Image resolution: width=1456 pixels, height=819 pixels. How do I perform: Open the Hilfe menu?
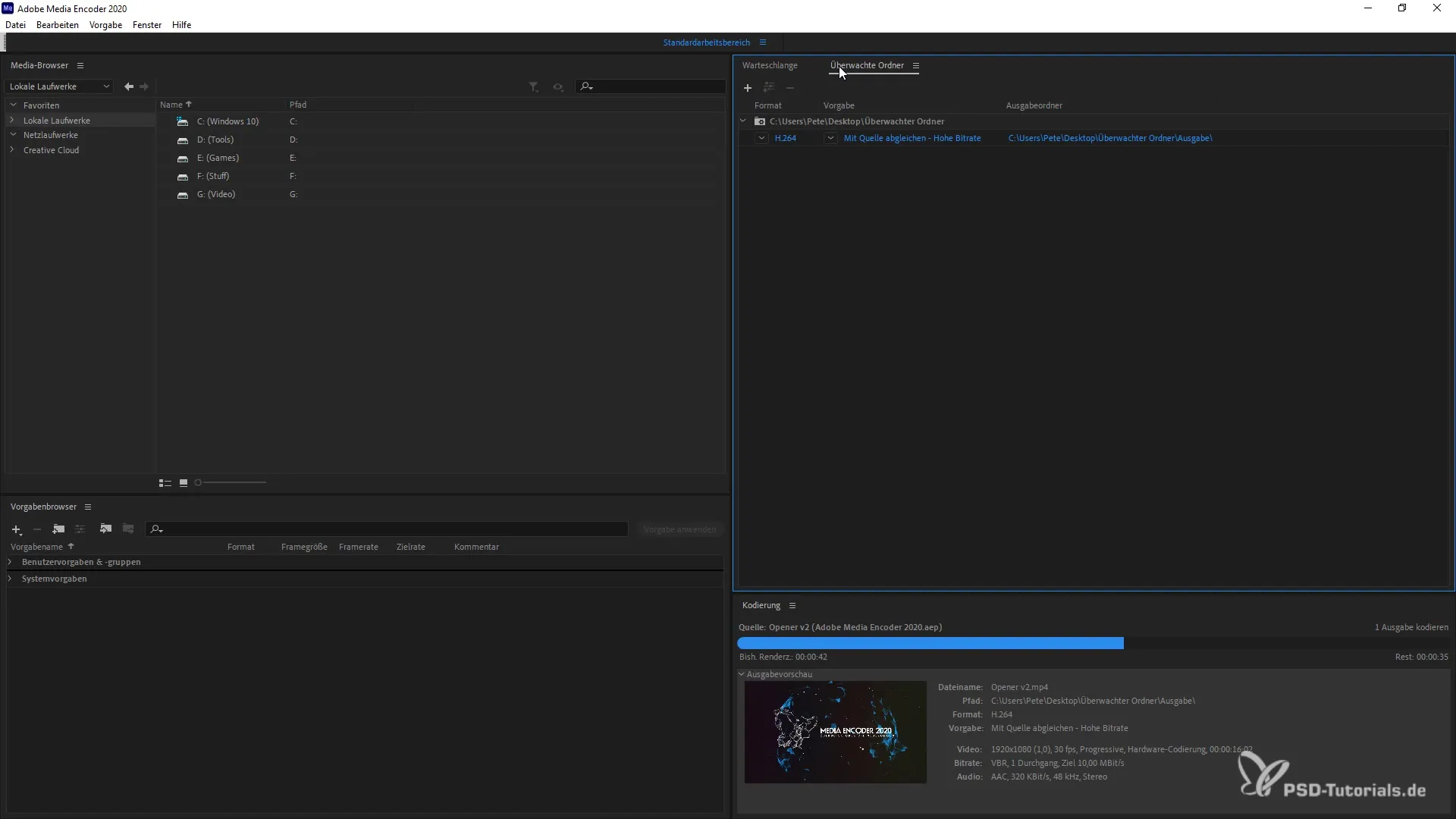(x=181, y=25)
